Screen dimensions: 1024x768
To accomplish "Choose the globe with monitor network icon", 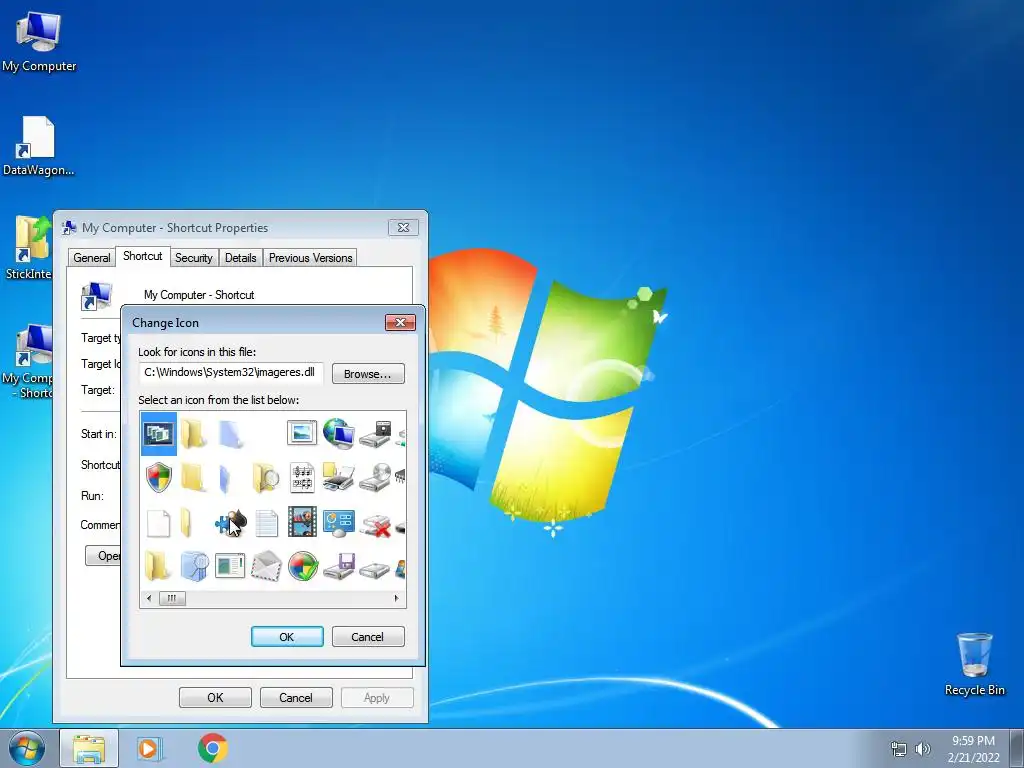I will tap(338, 434).
